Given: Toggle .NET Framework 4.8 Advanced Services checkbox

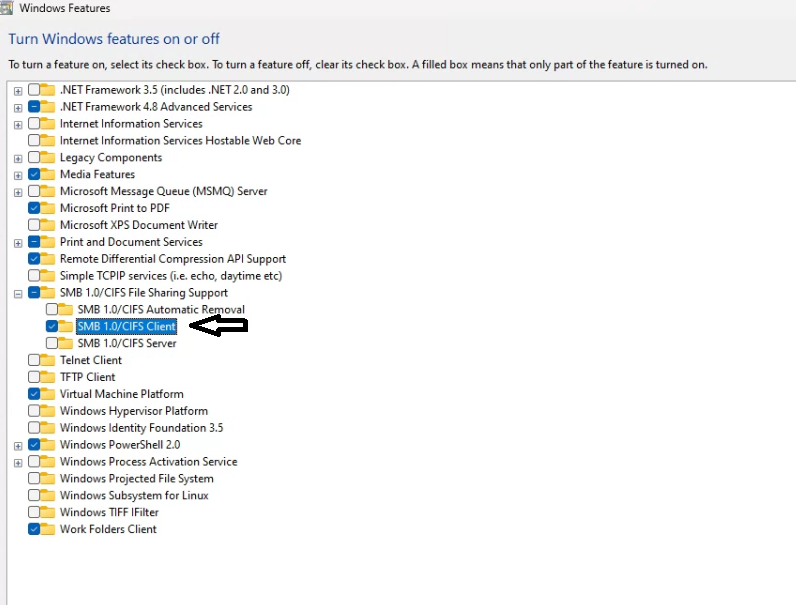Looking at the screenshot, I should (x=34, y=107).
